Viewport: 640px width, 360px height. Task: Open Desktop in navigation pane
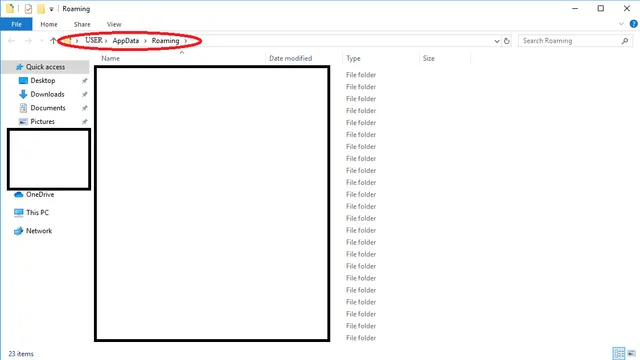click(x=42, y=80)
